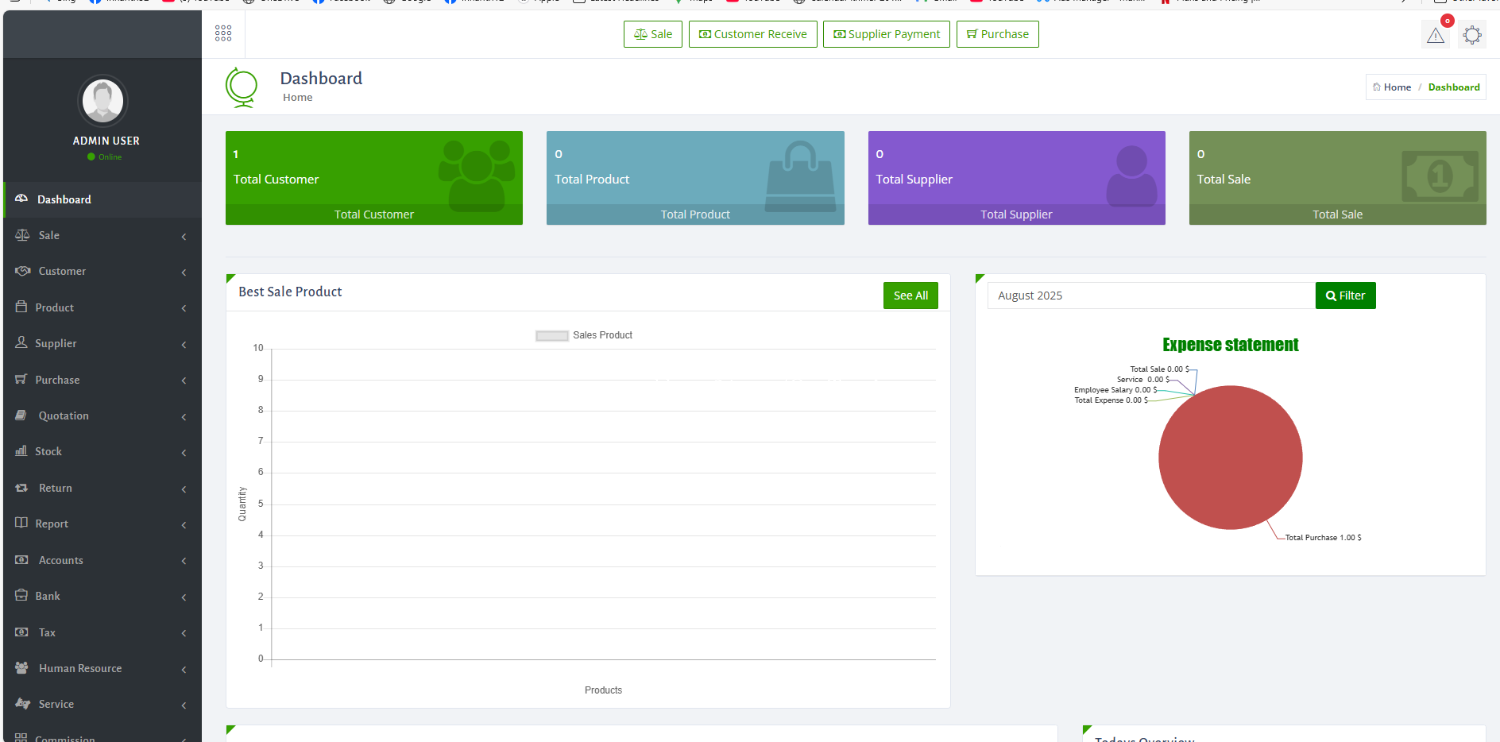Open the warning alert notification icon
The image size is (1500, 742).
coord(1435,35)
